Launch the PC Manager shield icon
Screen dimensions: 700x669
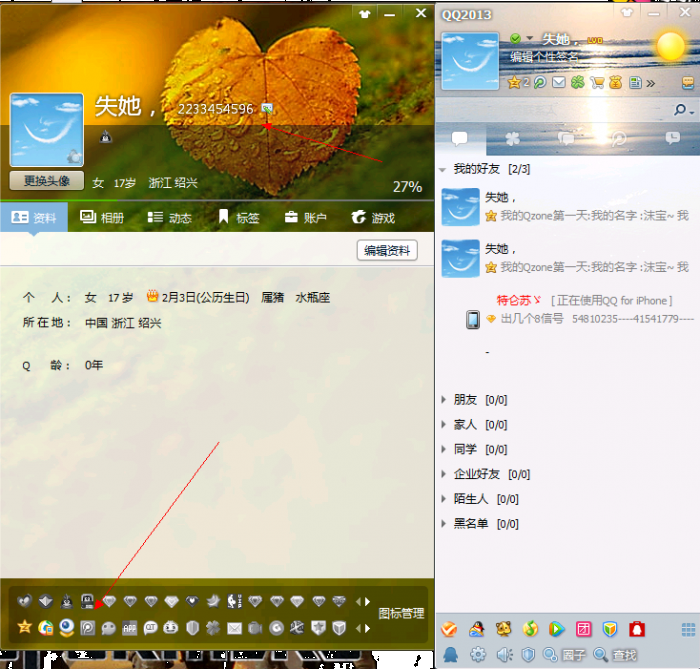coord(610,629)
